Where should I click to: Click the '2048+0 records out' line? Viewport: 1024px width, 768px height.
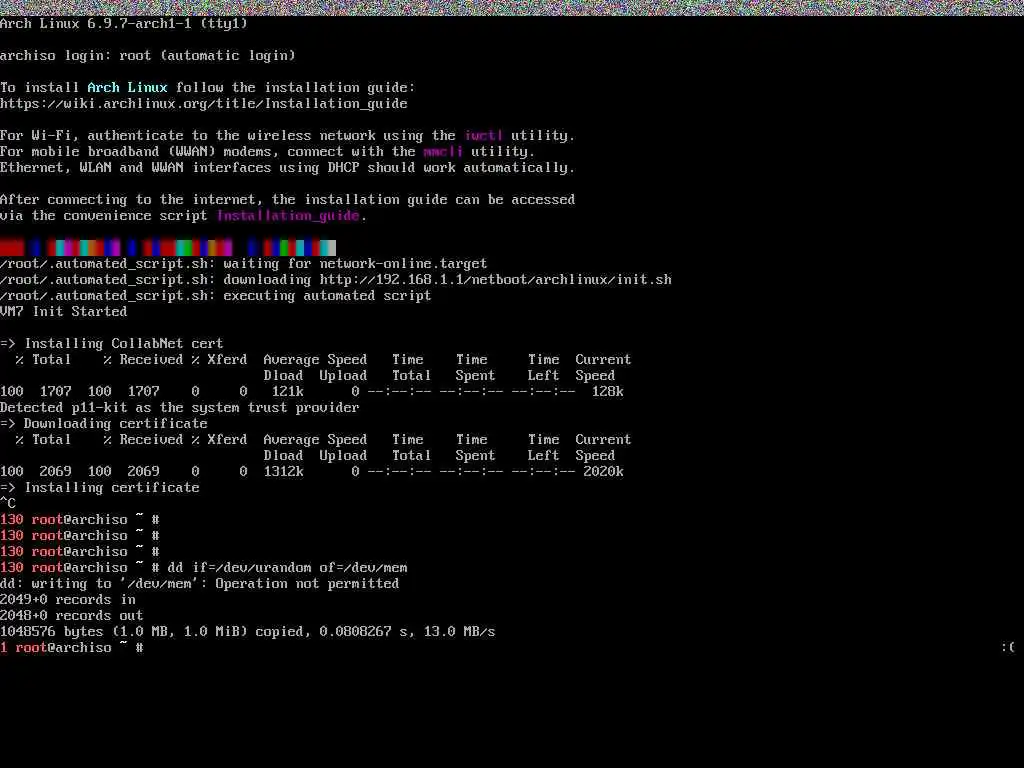(72, 615)
